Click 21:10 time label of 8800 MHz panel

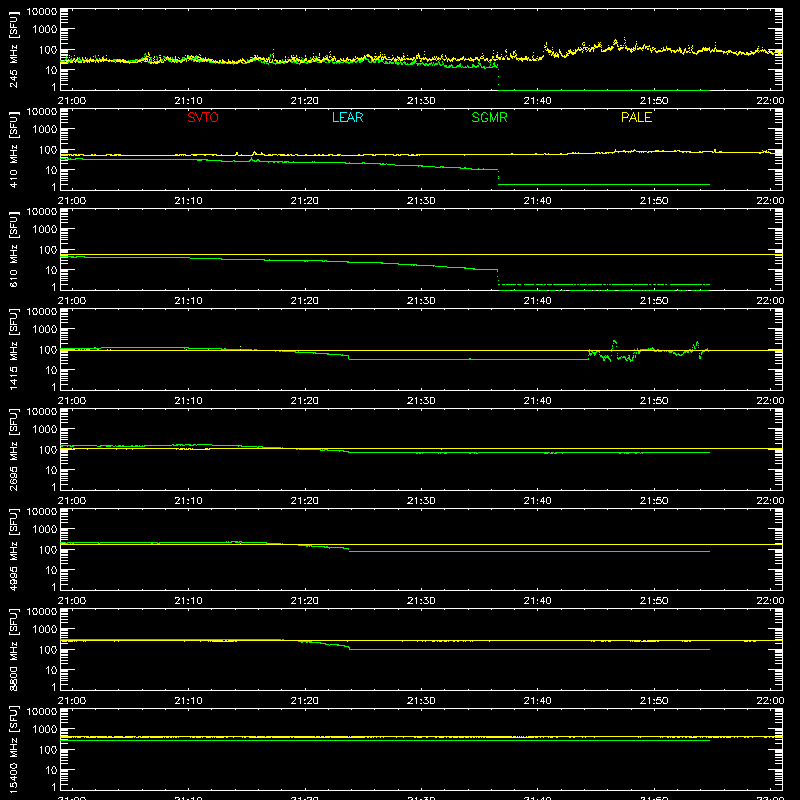click(188, 701)
